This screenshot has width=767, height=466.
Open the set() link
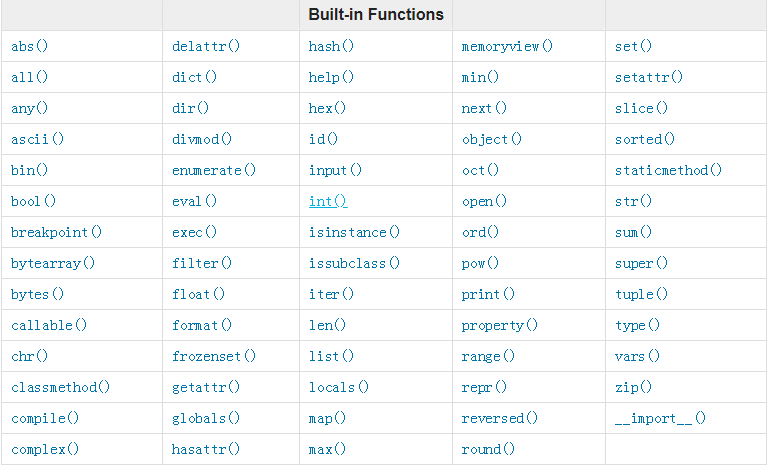click(633, 46)
